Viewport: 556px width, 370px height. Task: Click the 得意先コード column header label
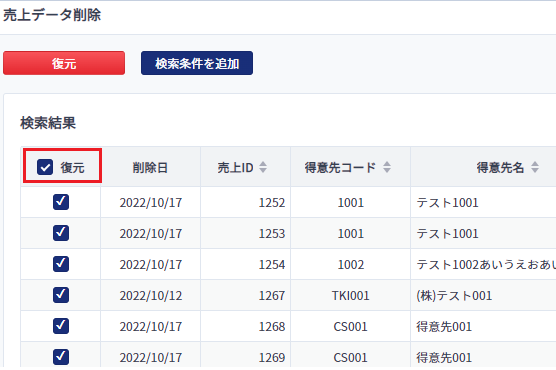coord(340,167)
